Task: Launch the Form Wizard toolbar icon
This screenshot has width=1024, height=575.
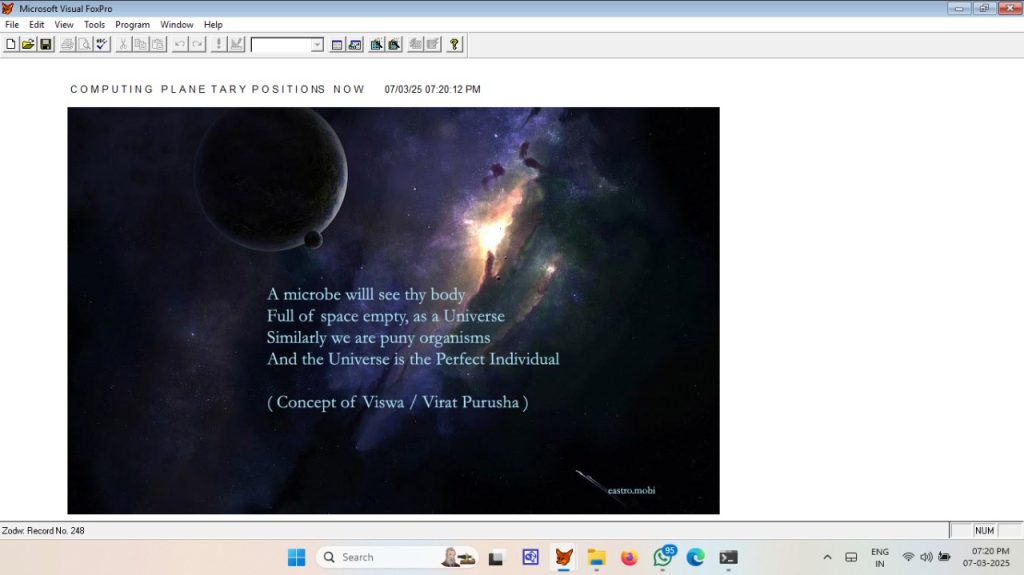Action: [376, 44]
